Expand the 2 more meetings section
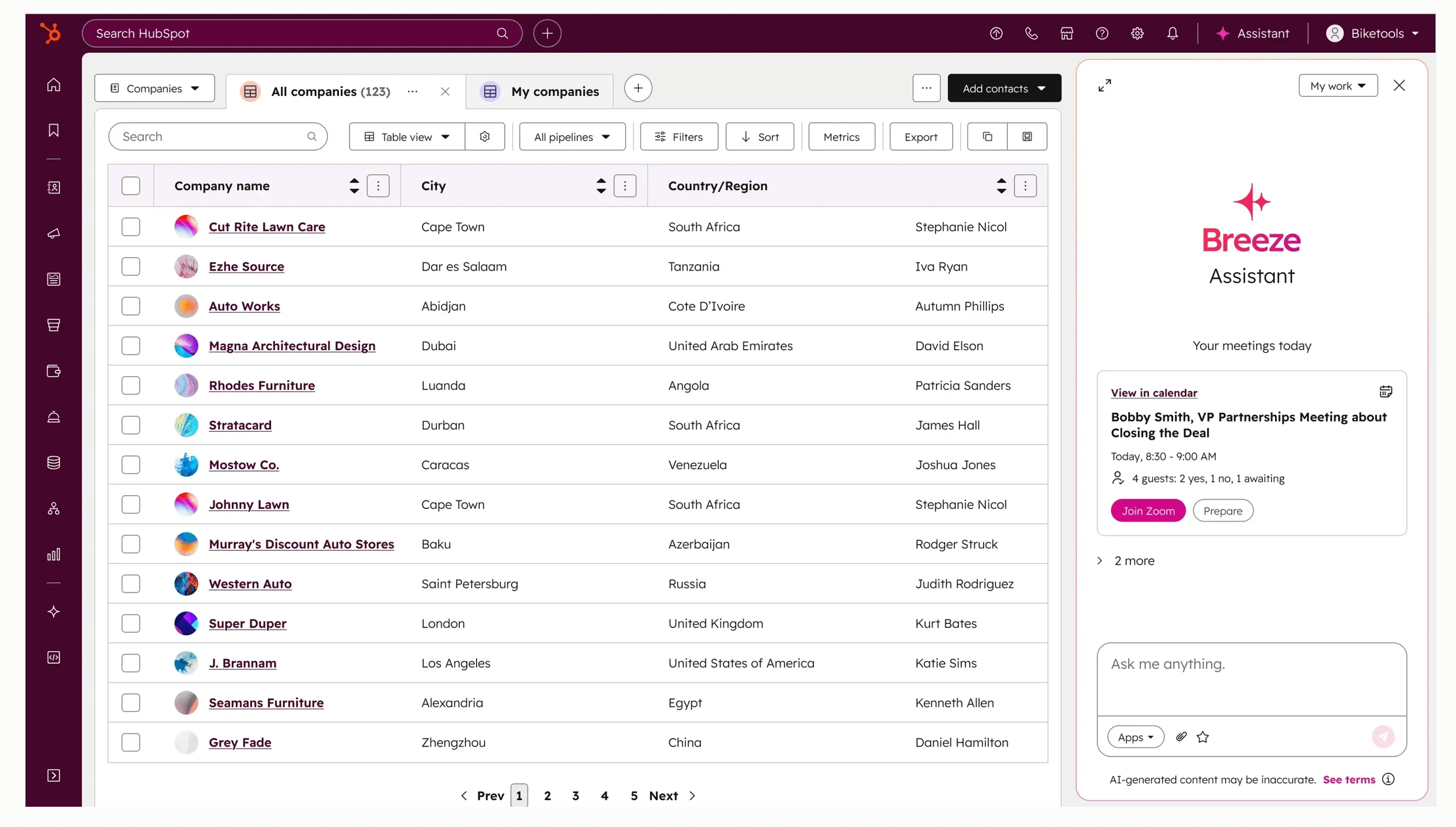 tap(1134, 560)
